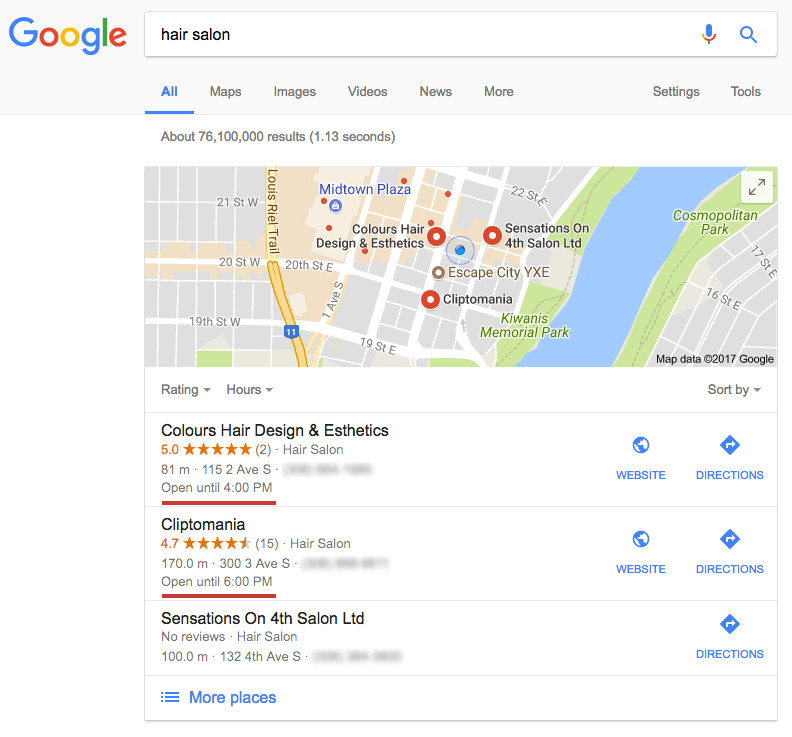Open the Cliptomania listing title
The image size is (792, 737).
pos(203,524)
